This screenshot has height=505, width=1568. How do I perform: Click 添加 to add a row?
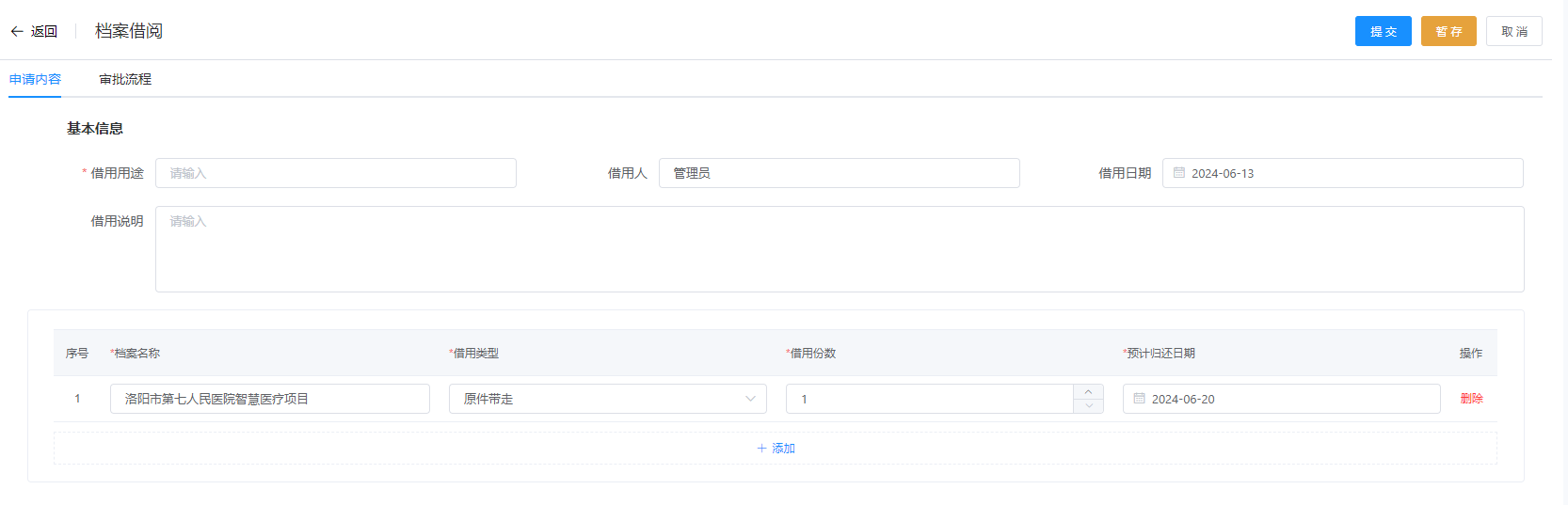coord(782,449)
